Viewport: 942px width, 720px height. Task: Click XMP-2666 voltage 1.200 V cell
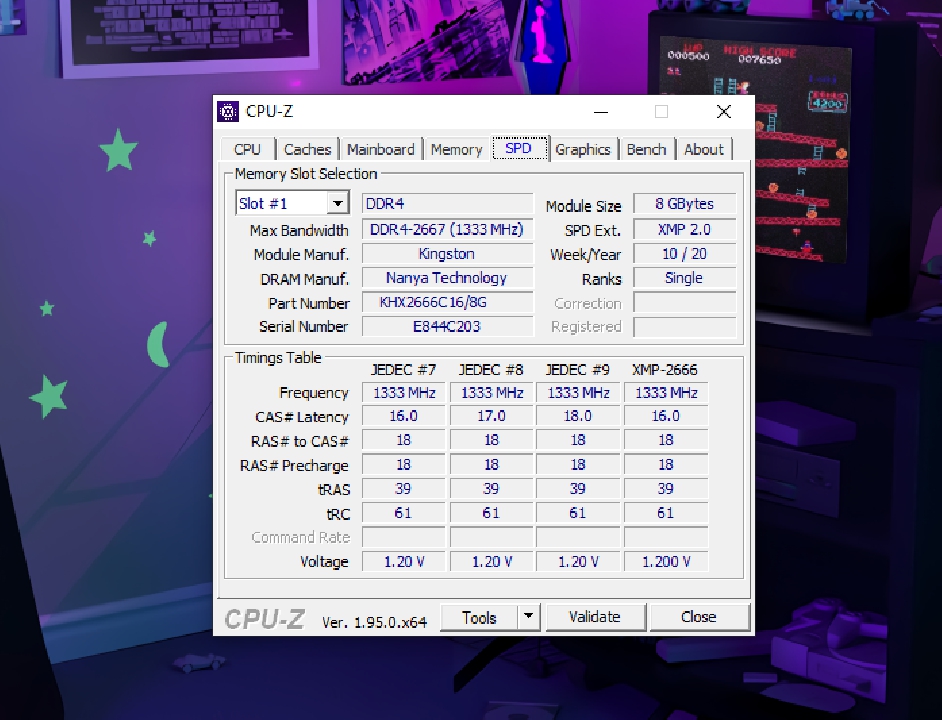click(666, 561)
